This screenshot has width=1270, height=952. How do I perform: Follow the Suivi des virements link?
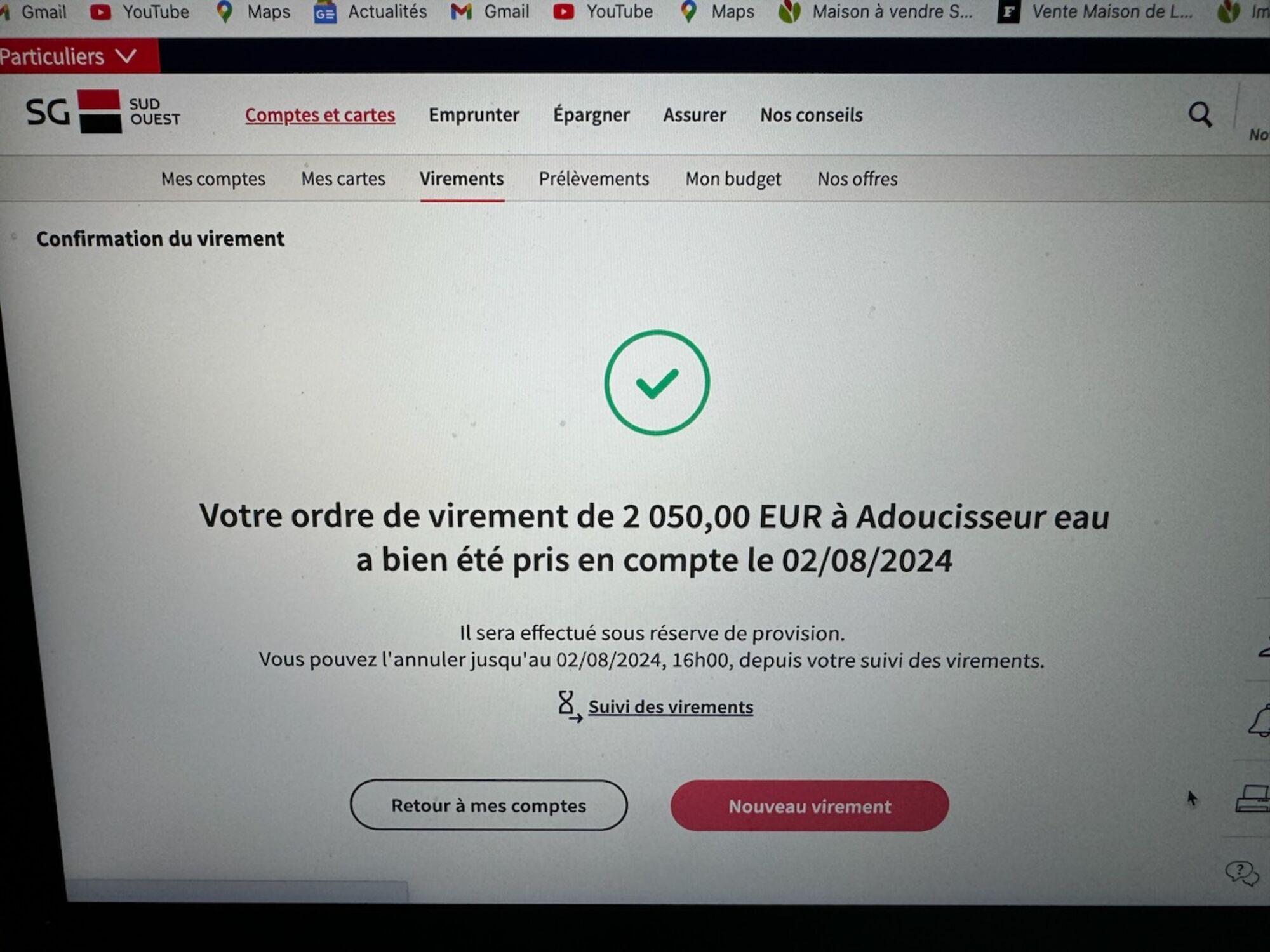(x=671, y=707)
